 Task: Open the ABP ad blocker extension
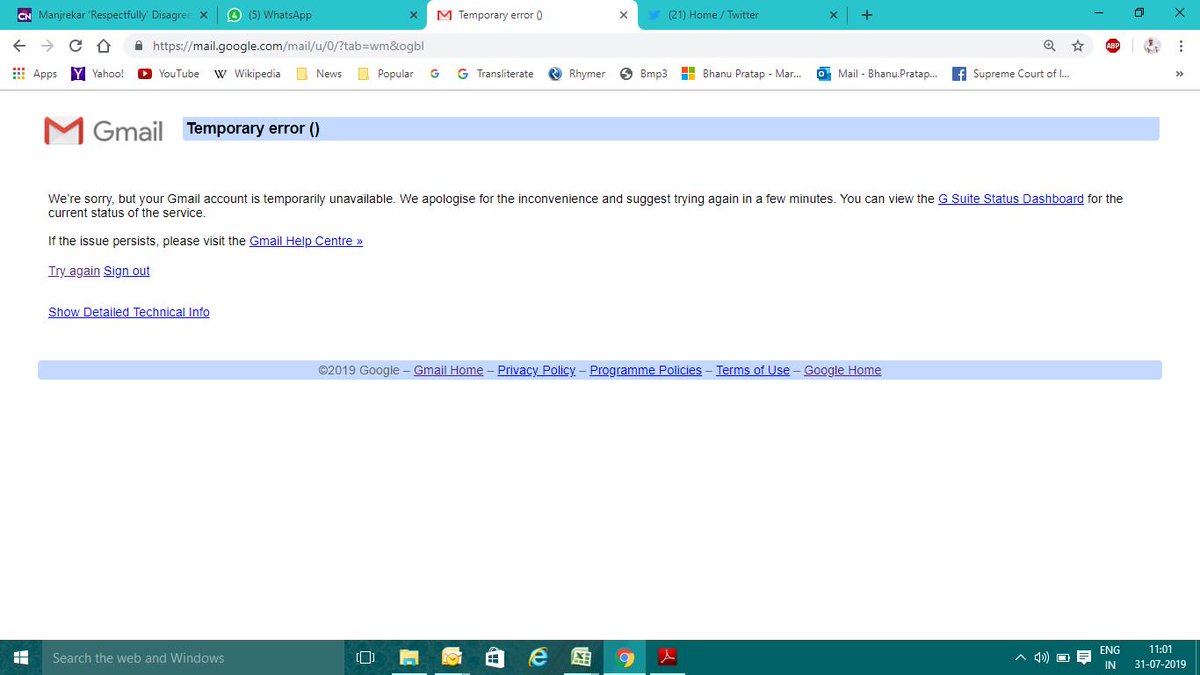click(1113, 45)
